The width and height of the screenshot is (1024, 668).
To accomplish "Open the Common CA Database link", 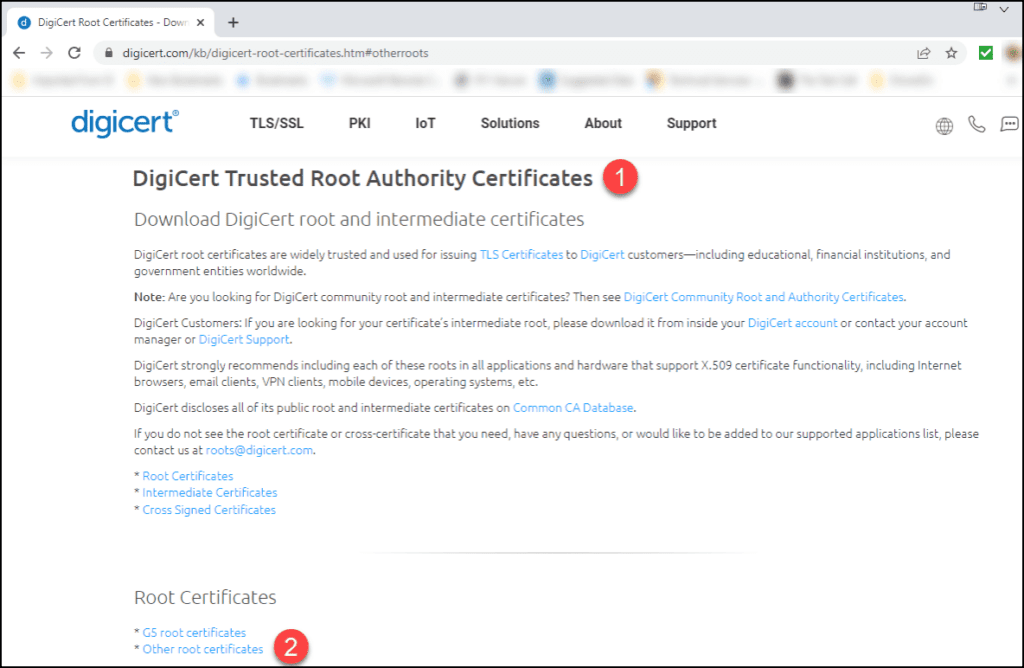I will (x=573, y=408).
